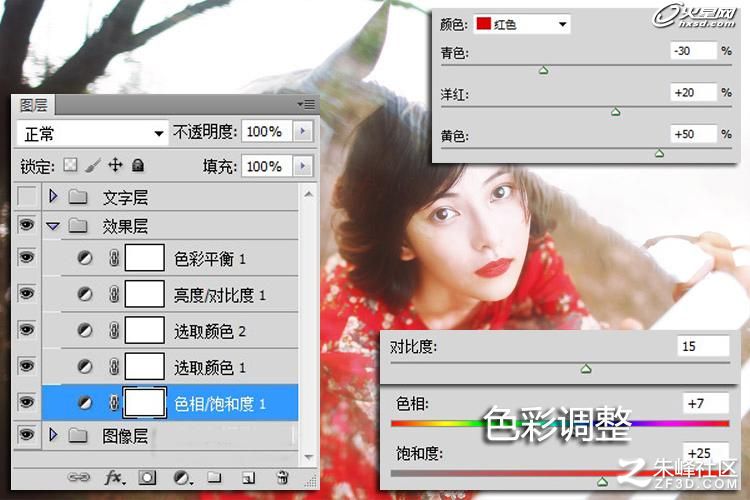This screenshot has width=750, height=500.
Task: Click the fill 100% input field
Action: click(x=267, y=166)
